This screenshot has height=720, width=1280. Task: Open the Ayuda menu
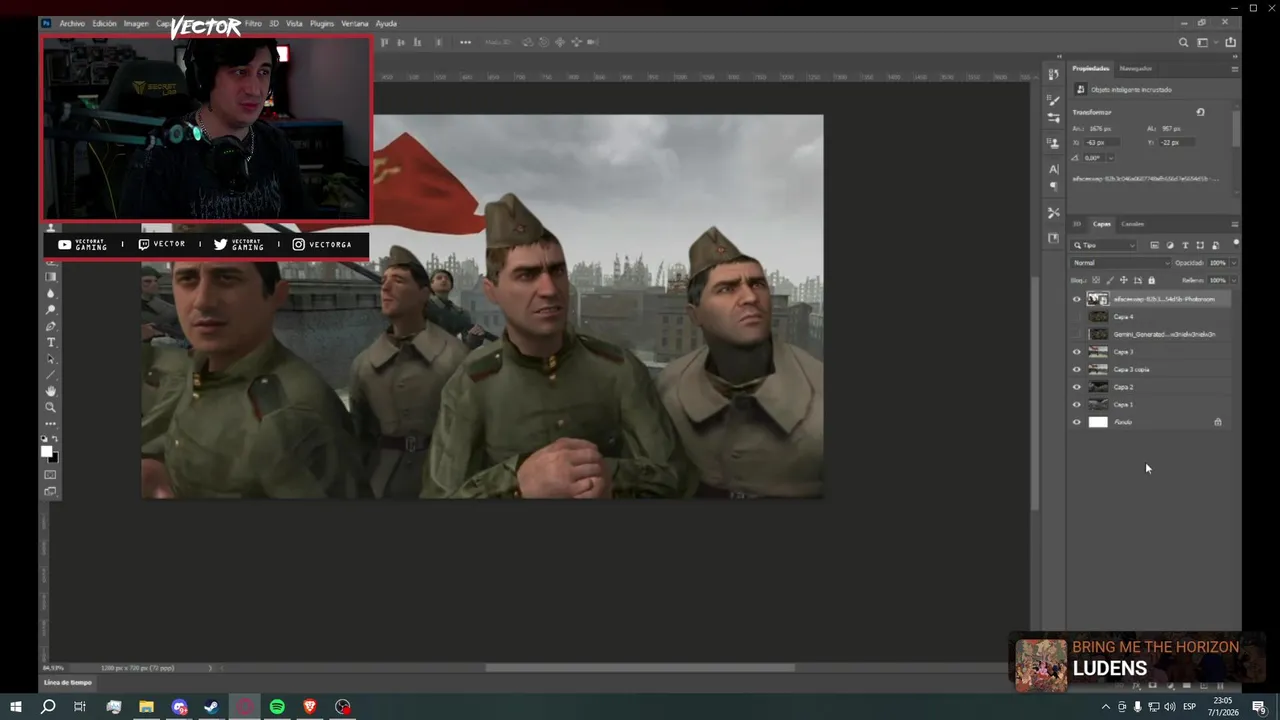pos(386,23)
